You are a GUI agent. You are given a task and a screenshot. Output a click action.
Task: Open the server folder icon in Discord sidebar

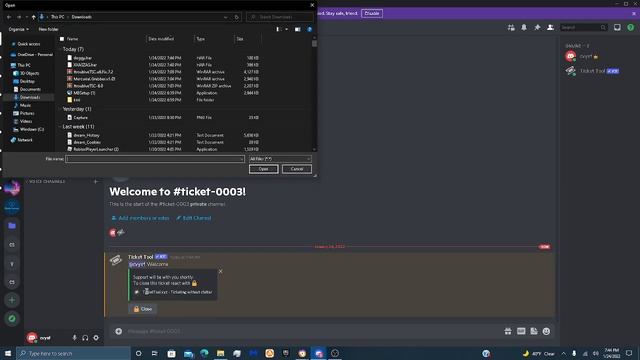[12, 225]
